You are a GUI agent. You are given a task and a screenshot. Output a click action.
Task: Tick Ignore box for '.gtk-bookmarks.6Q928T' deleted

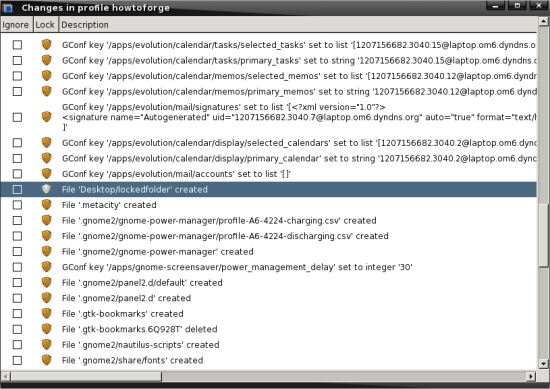(17, 329)
